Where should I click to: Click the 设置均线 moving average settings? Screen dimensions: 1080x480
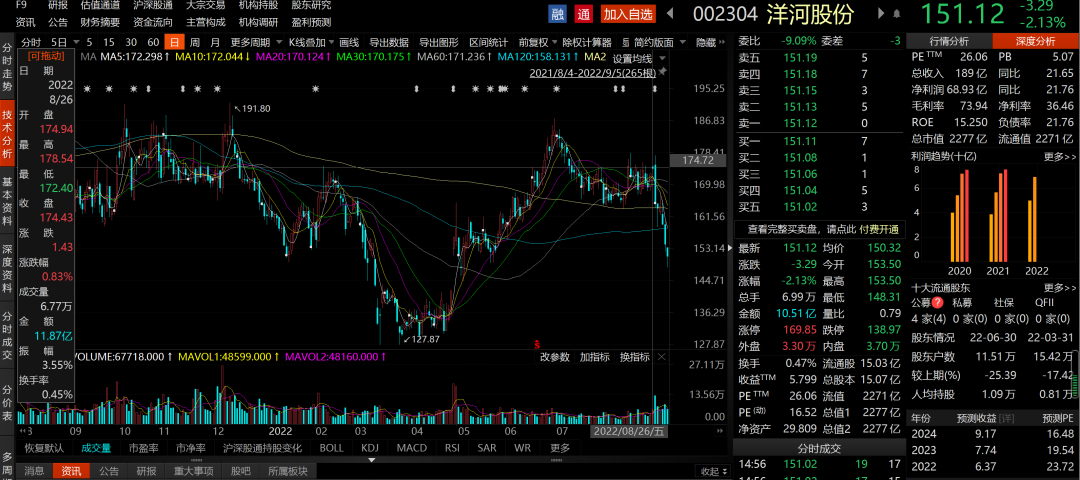tap(632, 58)
